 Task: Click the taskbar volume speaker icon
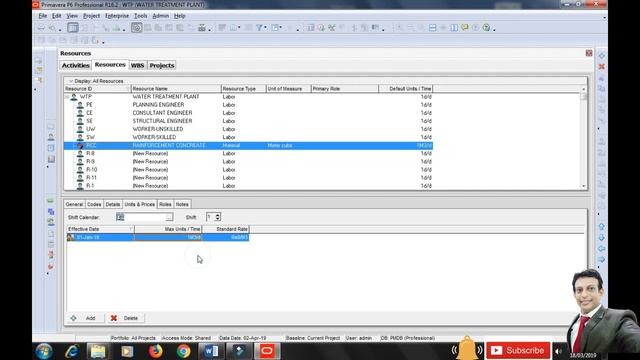pyautogui.click(x=558, y=351)
